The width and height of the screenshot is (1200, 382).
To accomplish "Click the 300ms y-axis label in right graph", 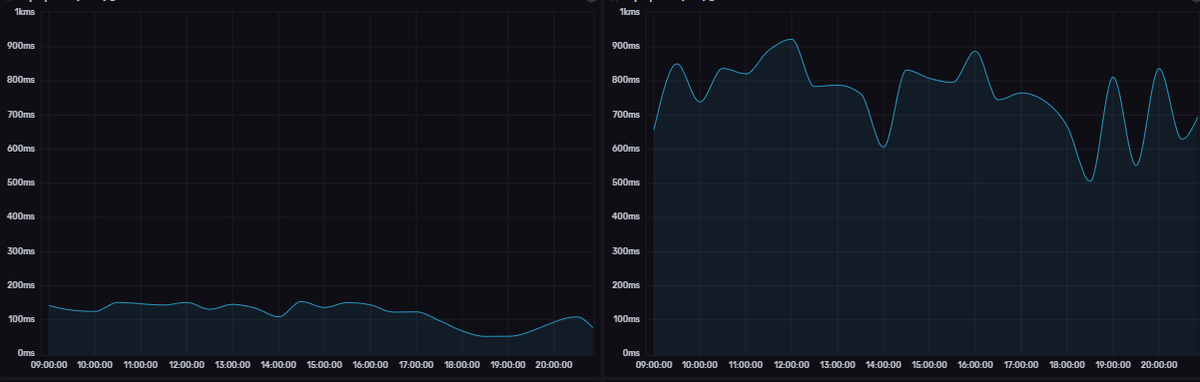I will (x=625, y=251).
